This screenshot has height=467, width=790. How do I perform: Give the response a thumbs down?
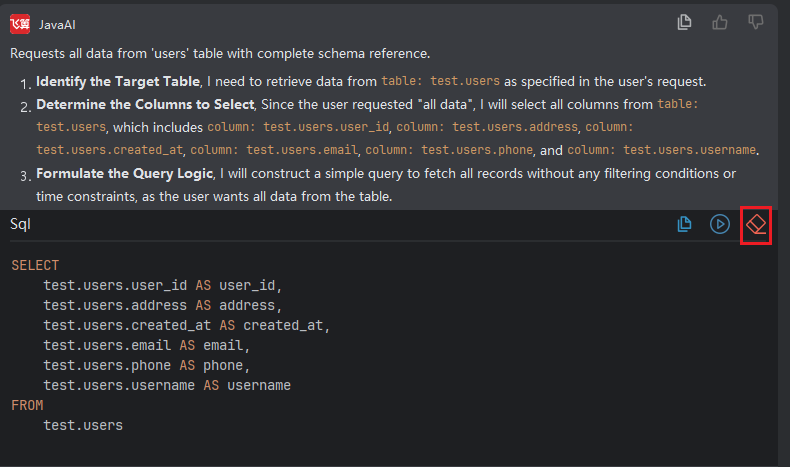756,22
